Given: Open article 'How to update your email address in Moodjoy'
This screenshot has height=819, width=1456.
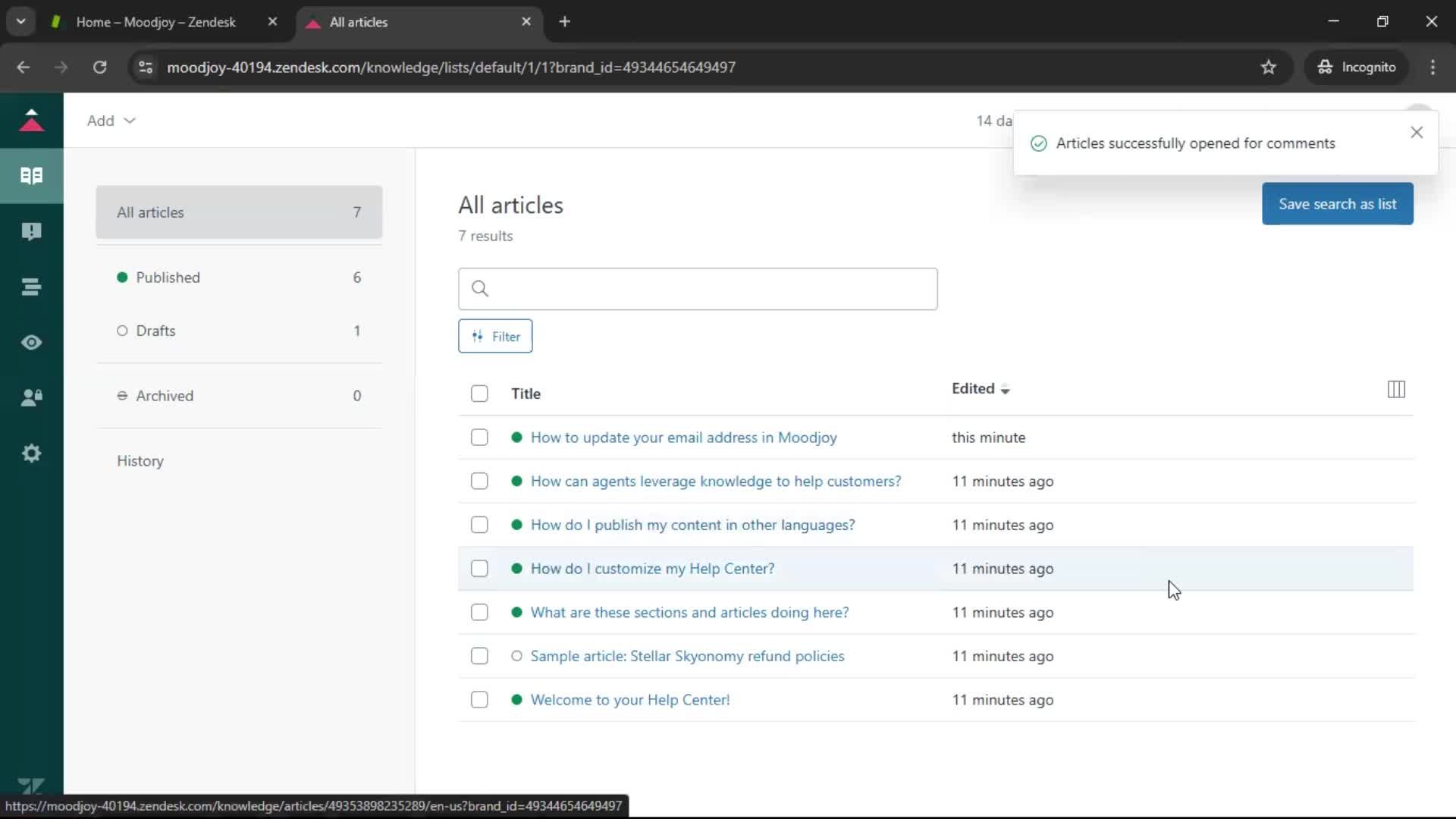Looking at the screenshot, I should [x=683, y=438].
